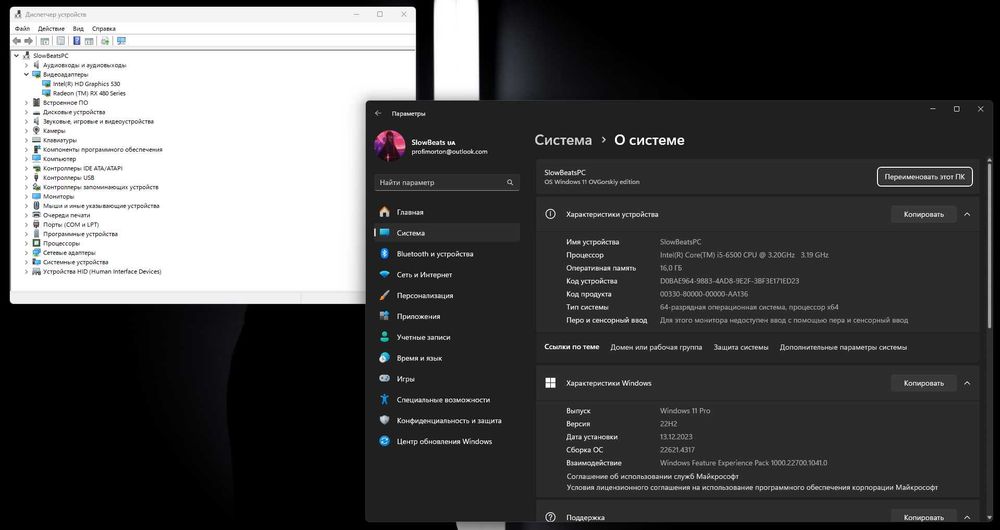This screenshot has width=1000, height=530.
Task: Click the Back arrow in Device Manager toolbar
Action: tap(17, 41)
